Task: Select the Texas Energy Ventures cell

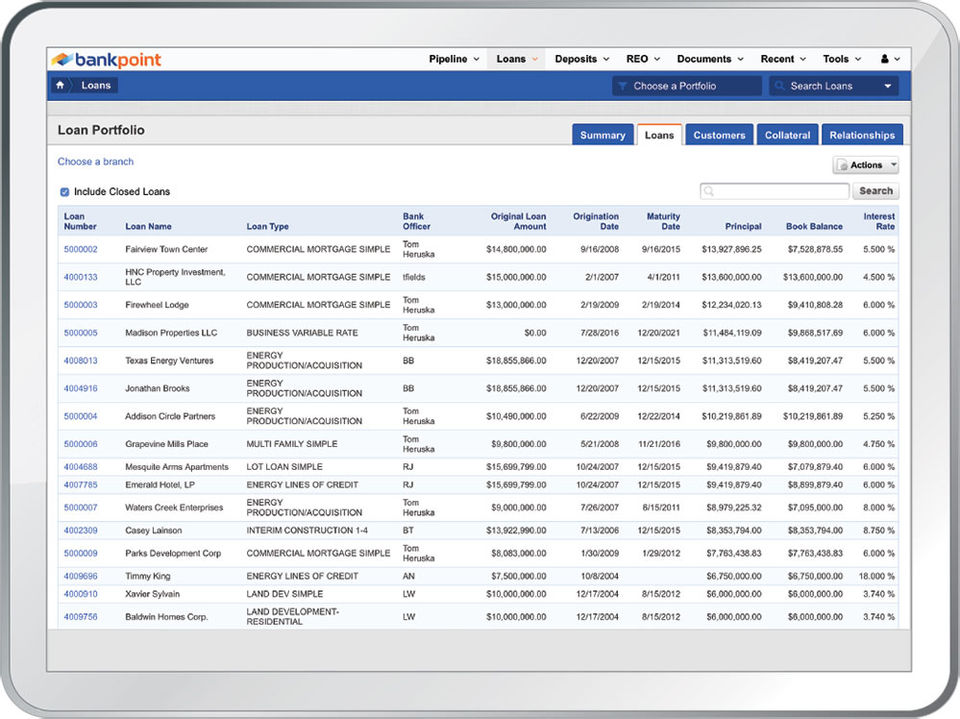Action: [x=170, y=361]
